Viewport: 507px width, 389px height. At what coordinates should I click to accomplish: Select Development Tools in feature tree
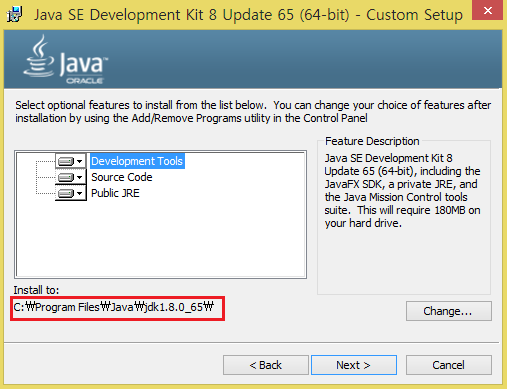coord(137,161)
